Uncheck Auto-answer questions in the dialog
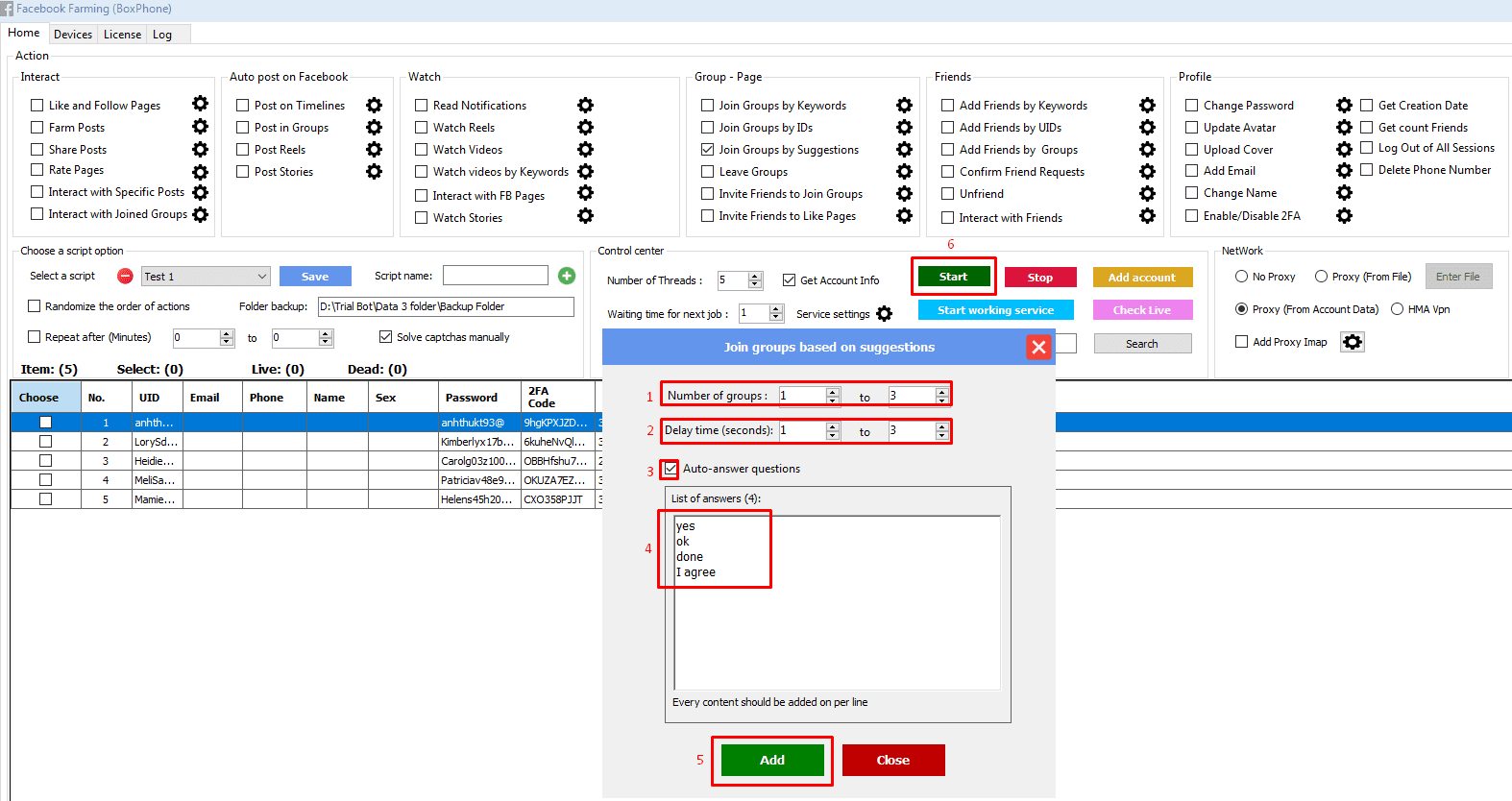The height and width of the screenshot is (801, 1512). 671,469
